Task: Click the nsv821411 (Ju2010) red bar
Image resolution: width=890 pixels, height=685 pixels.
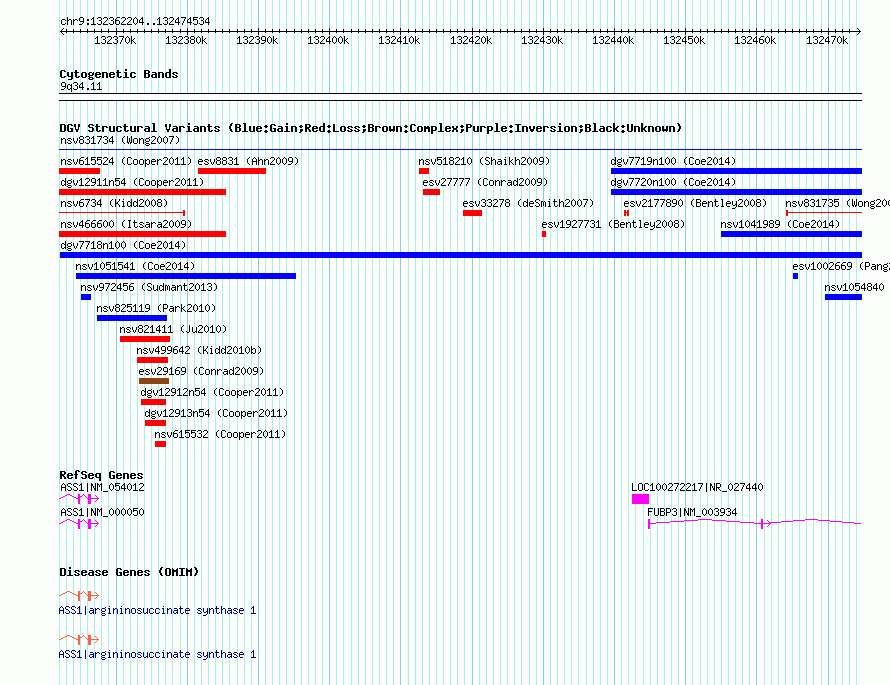Action: (145, 339)
